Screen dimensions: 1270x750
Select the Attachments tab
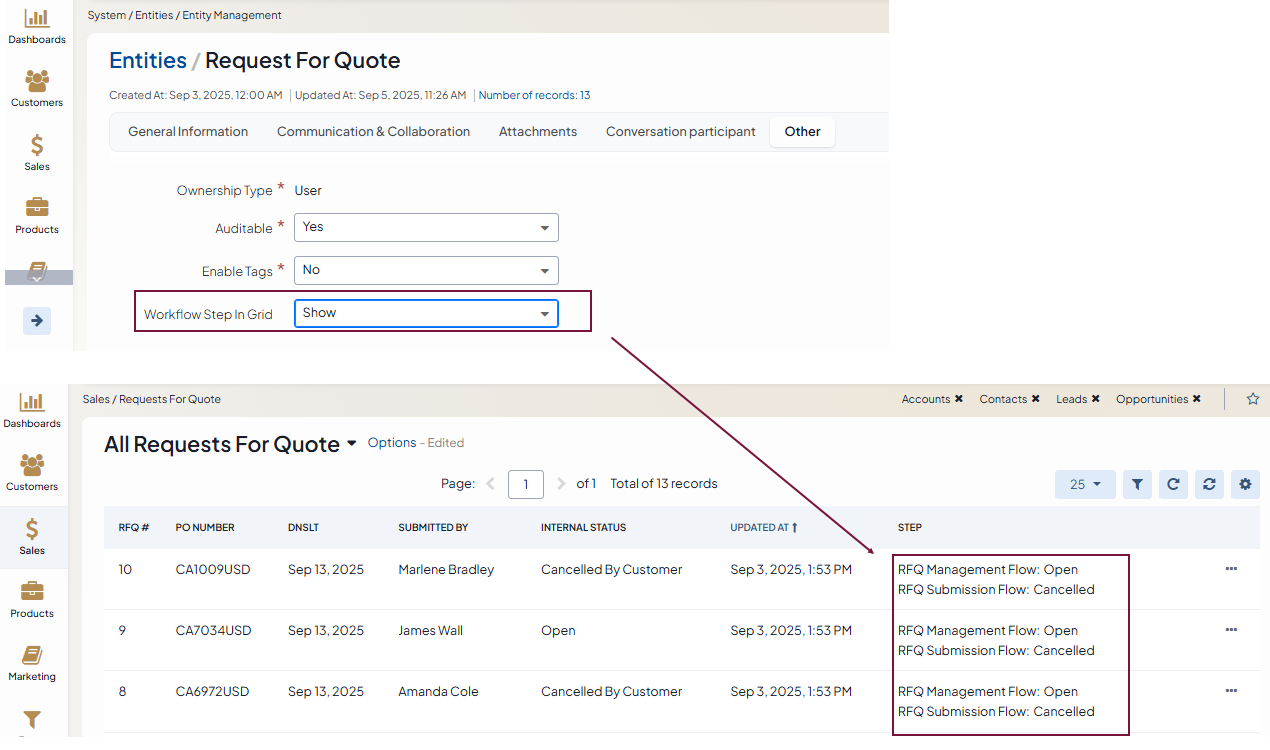pyautogui.click(x=538, y=132)
